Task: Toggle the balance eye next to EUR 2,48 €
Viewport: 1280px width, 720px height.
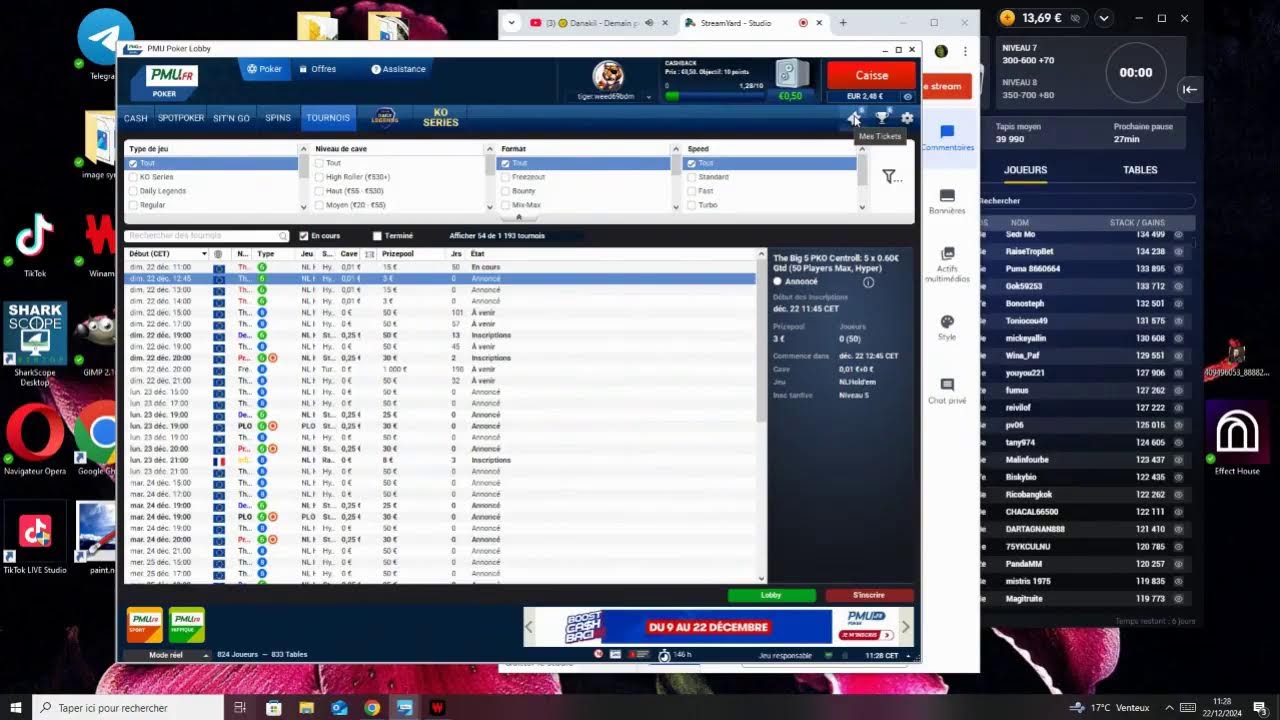Action: (x=907, y=97)
